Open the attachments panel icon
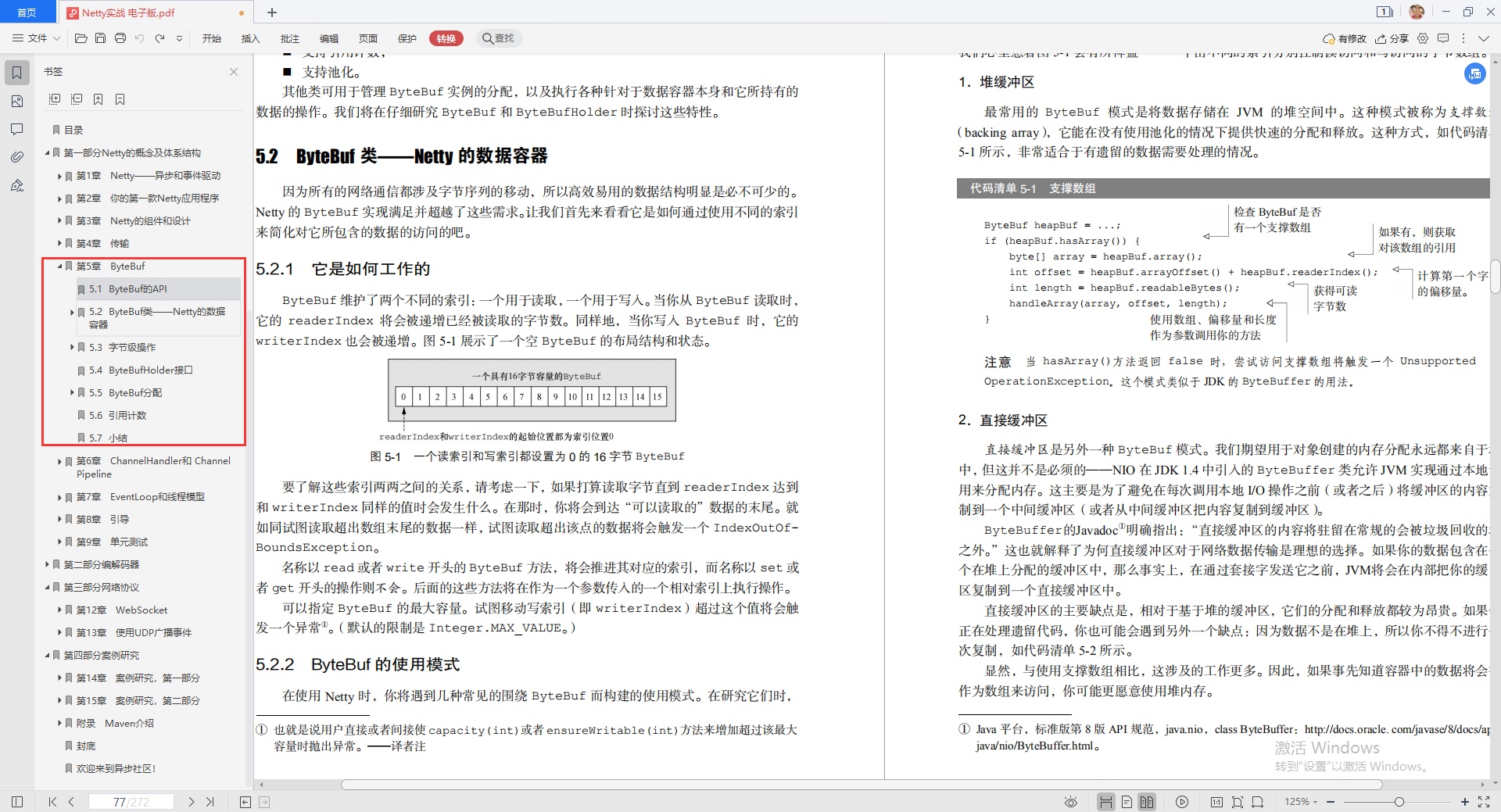Viewport: 1501px width, 812px height. click(16, 156)
